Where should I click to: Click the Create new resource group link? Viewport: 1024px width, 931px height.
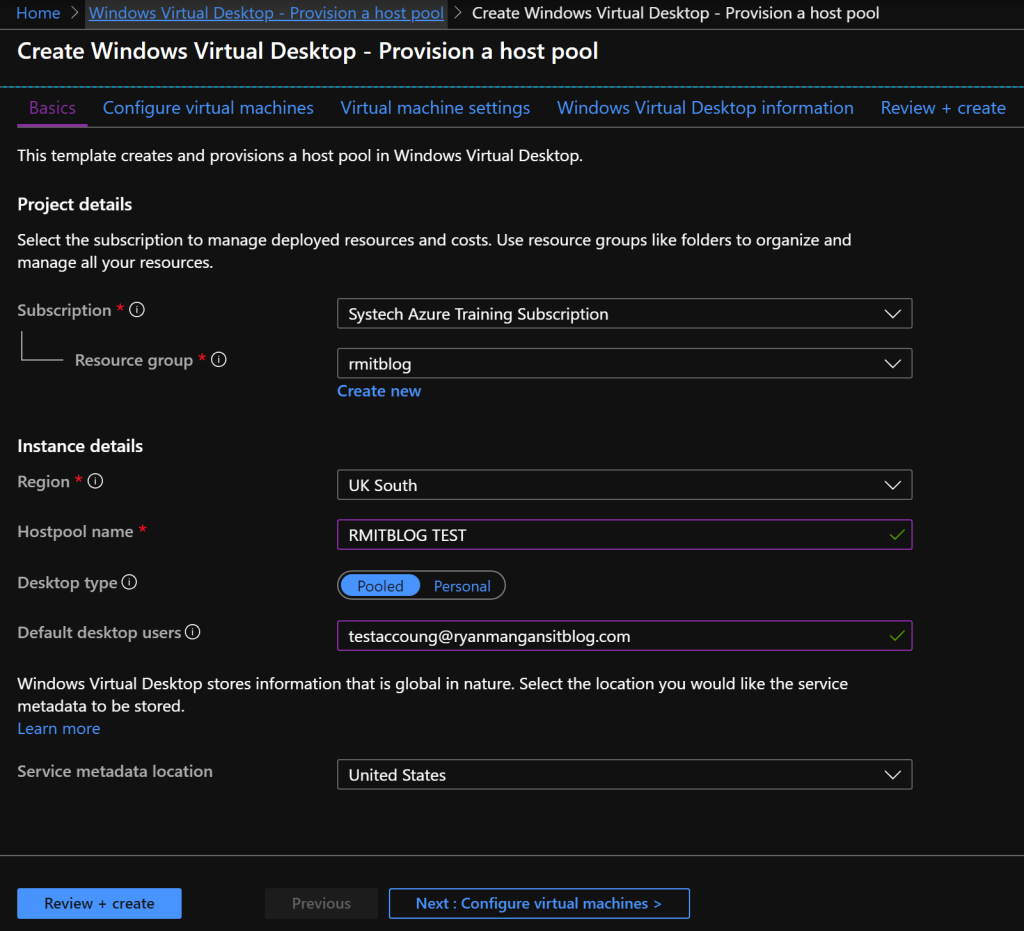tap(379, 390)
